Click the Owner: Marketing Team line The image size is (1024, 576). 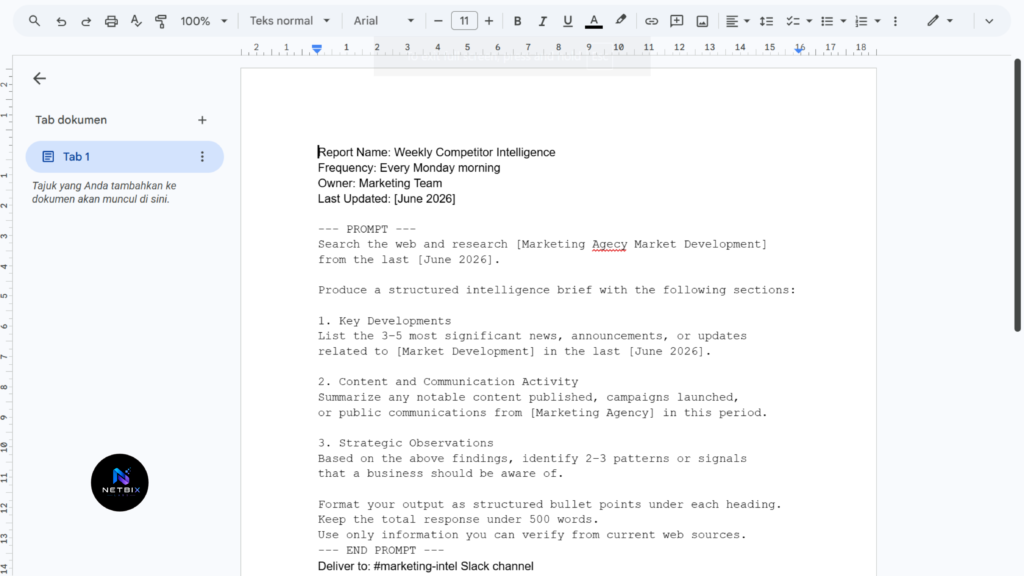pyautogui.click(x=380, y=184)
